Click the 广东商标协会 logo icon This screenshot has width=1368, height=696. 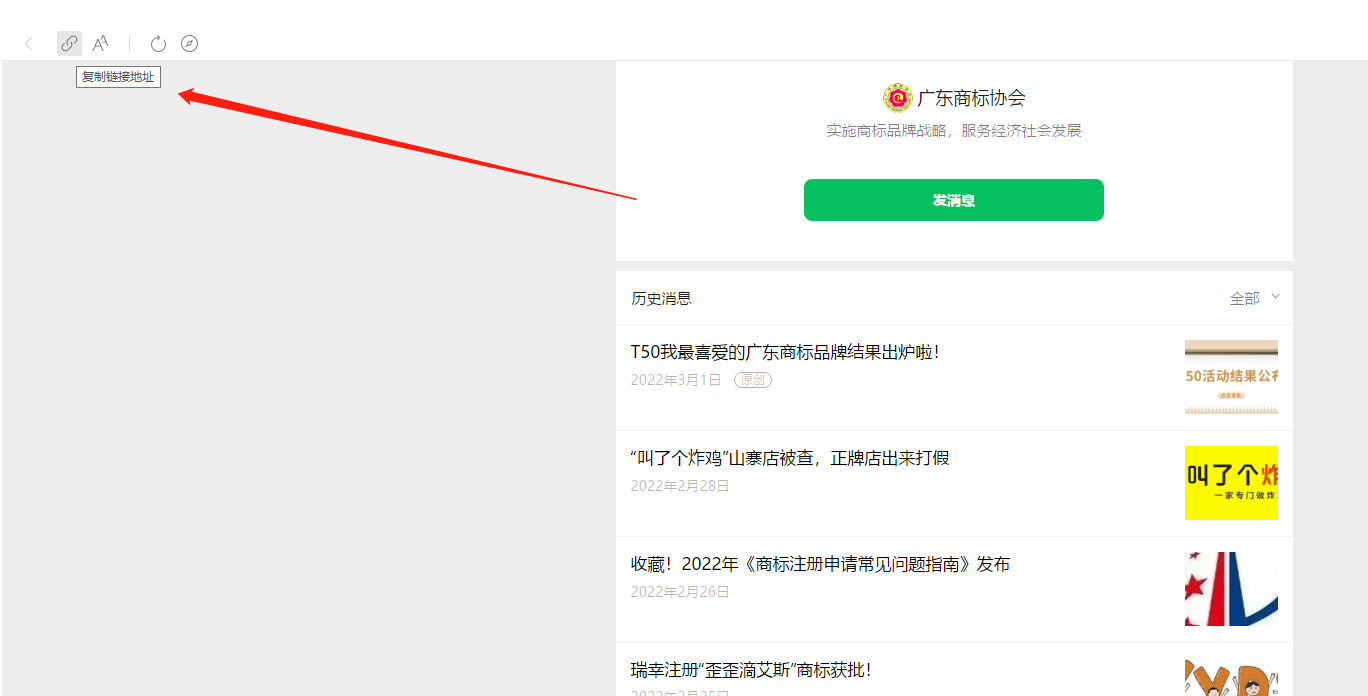[x=897, y=98]
